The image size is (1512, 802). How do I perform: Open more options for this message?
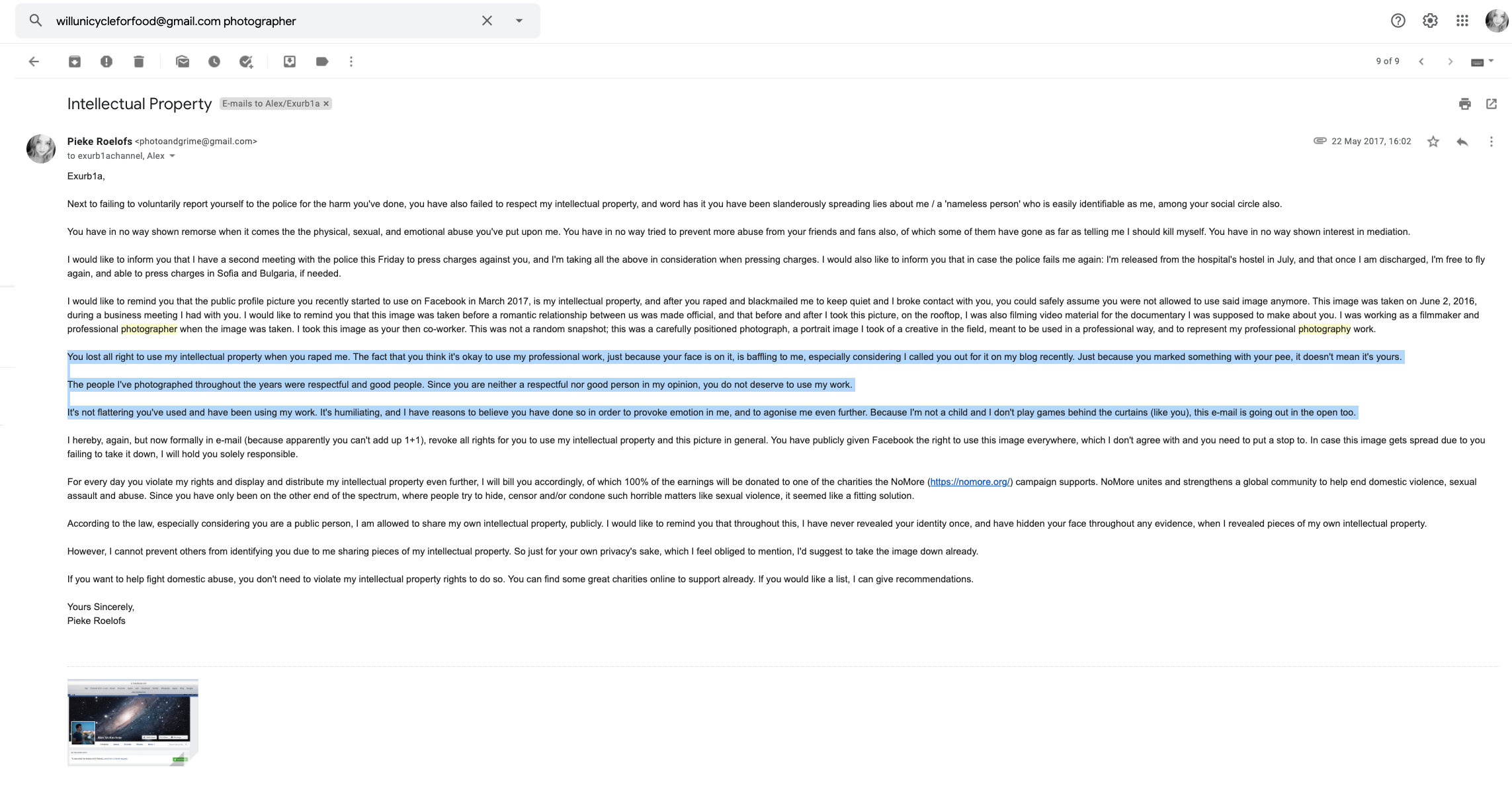1490,141
